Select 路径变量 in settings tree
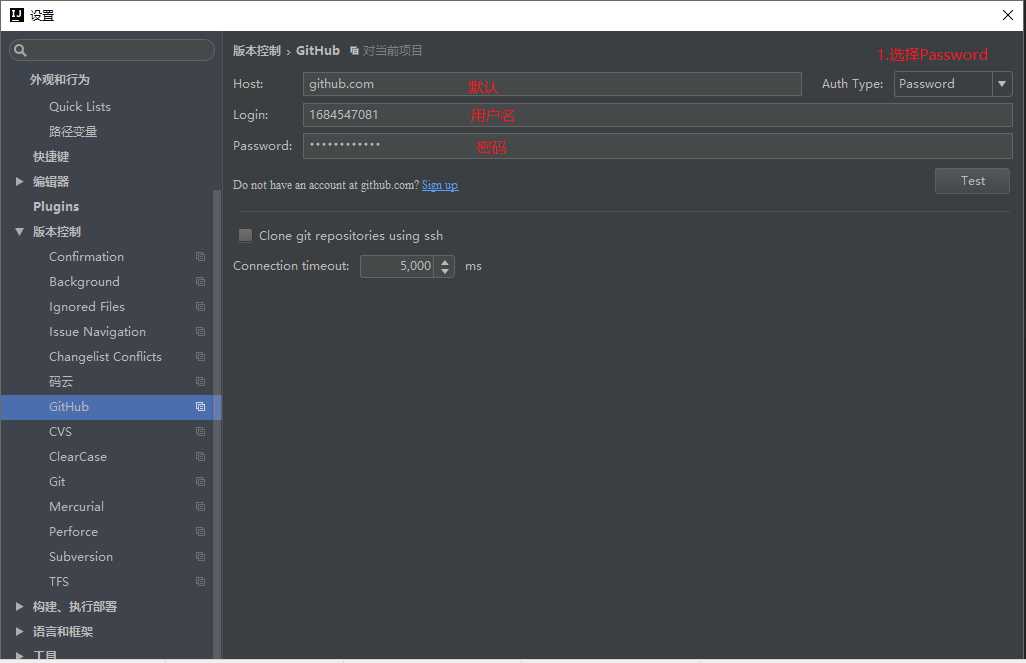This screenshot has width=1026, height=663. click(x=73, y=132)
